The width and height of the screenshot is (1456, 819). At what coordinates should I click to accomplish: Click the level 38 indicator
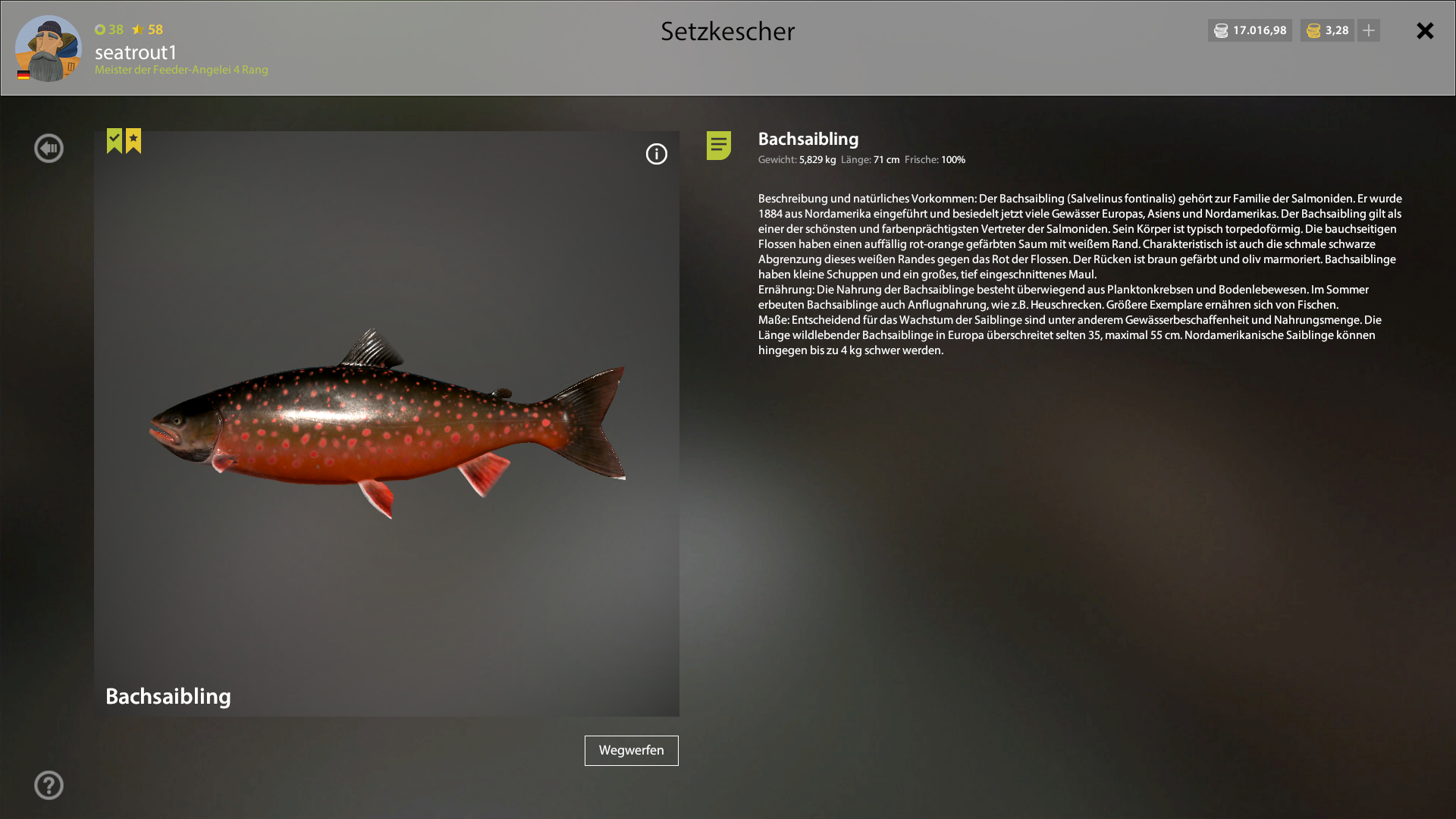109,30
